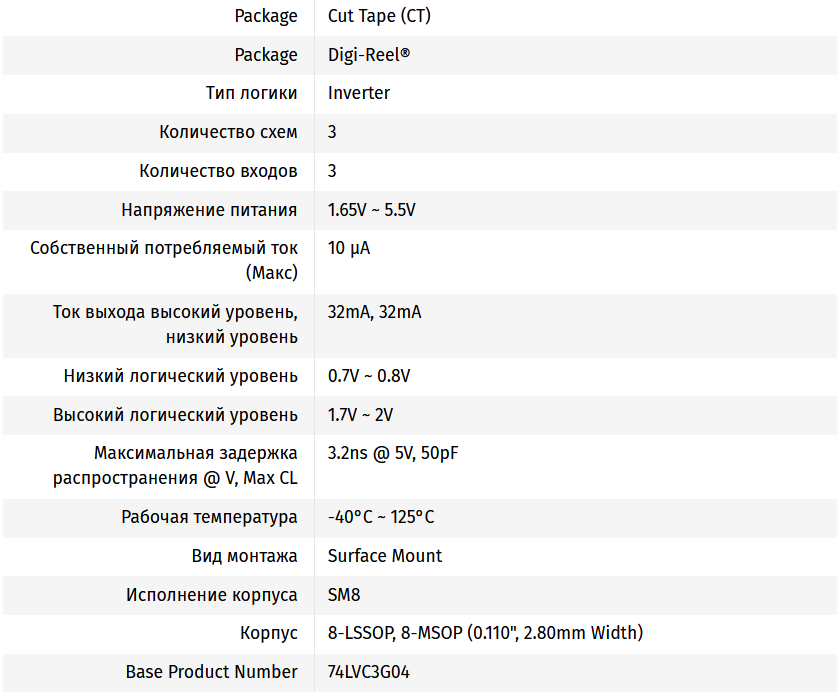
Task: Click the "Количество входов" label
Action: 218,171
